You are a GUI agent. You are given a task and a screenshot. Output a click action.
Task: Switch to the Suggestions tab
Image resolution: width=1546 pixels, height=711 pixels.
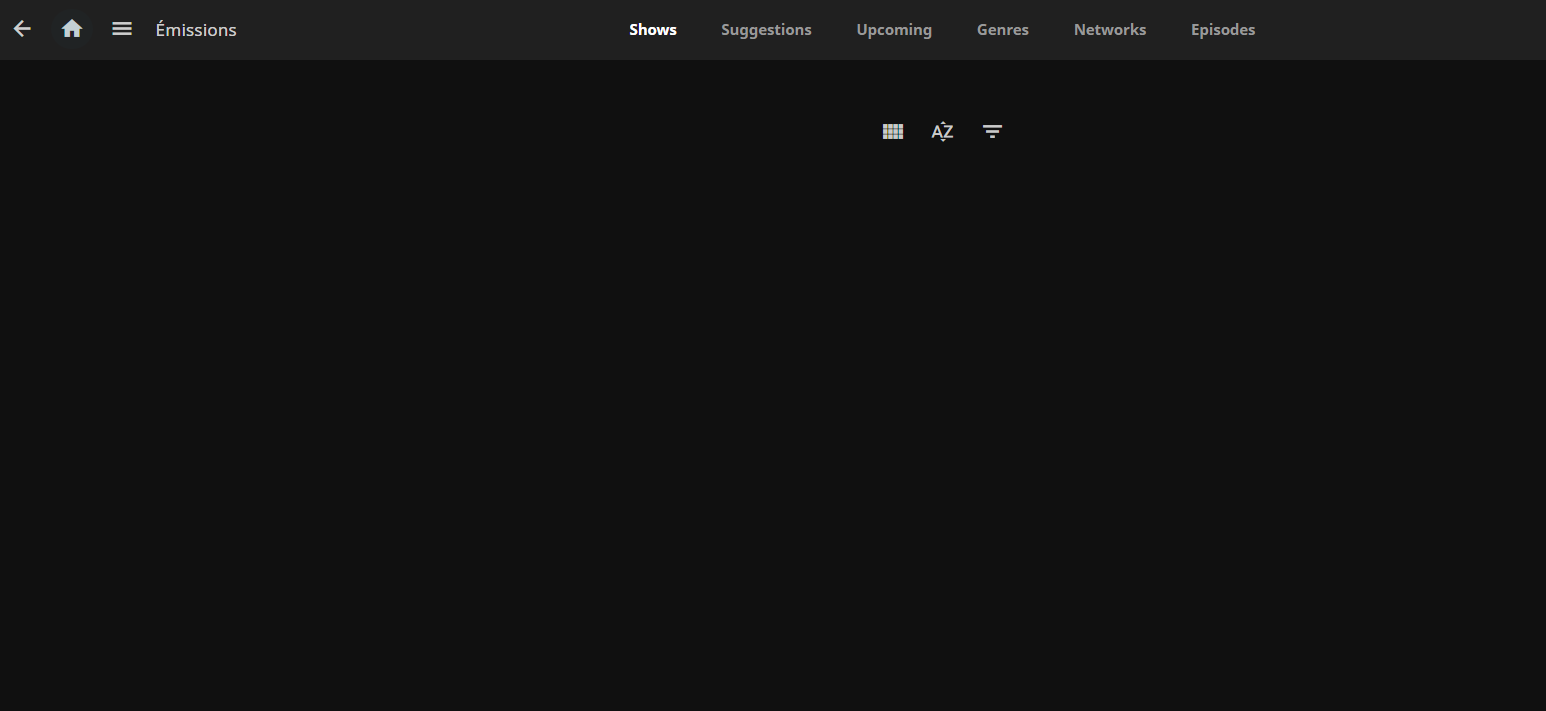[766, 30]
